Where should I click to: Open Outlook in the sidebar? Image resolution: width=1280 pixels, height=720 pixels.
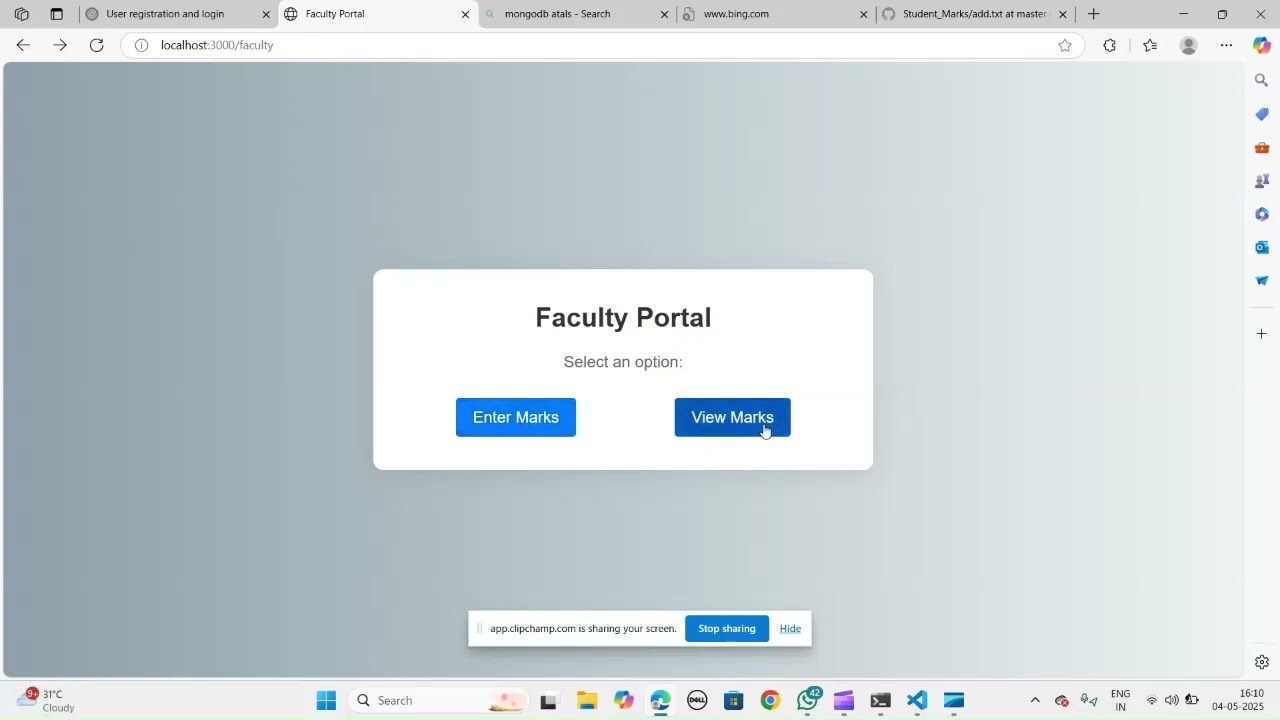click(x=1262, y=247)
